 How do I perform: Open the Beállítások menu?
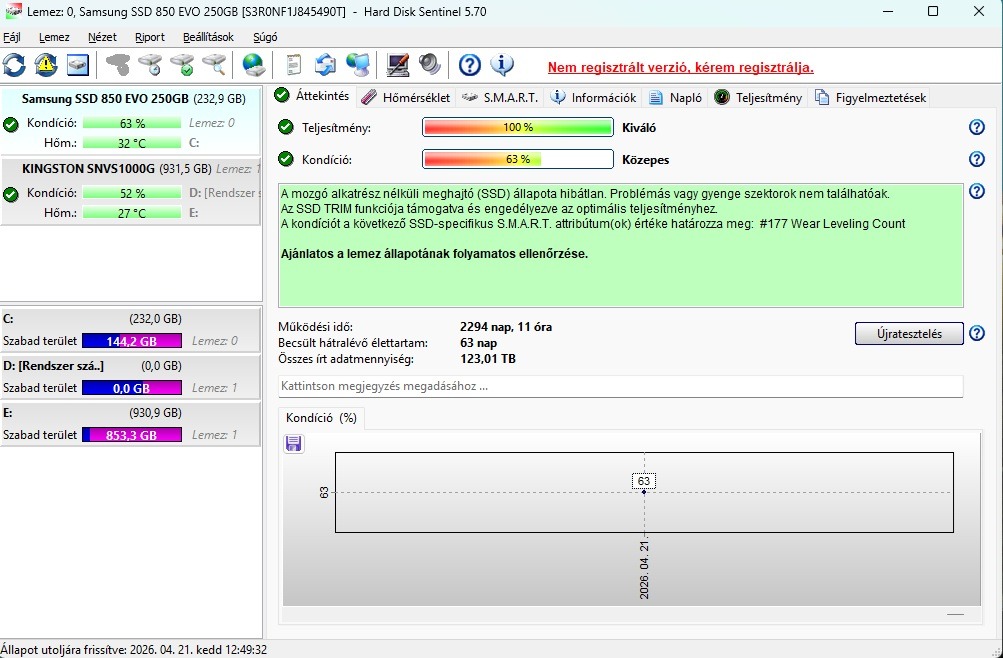(209, 37)
